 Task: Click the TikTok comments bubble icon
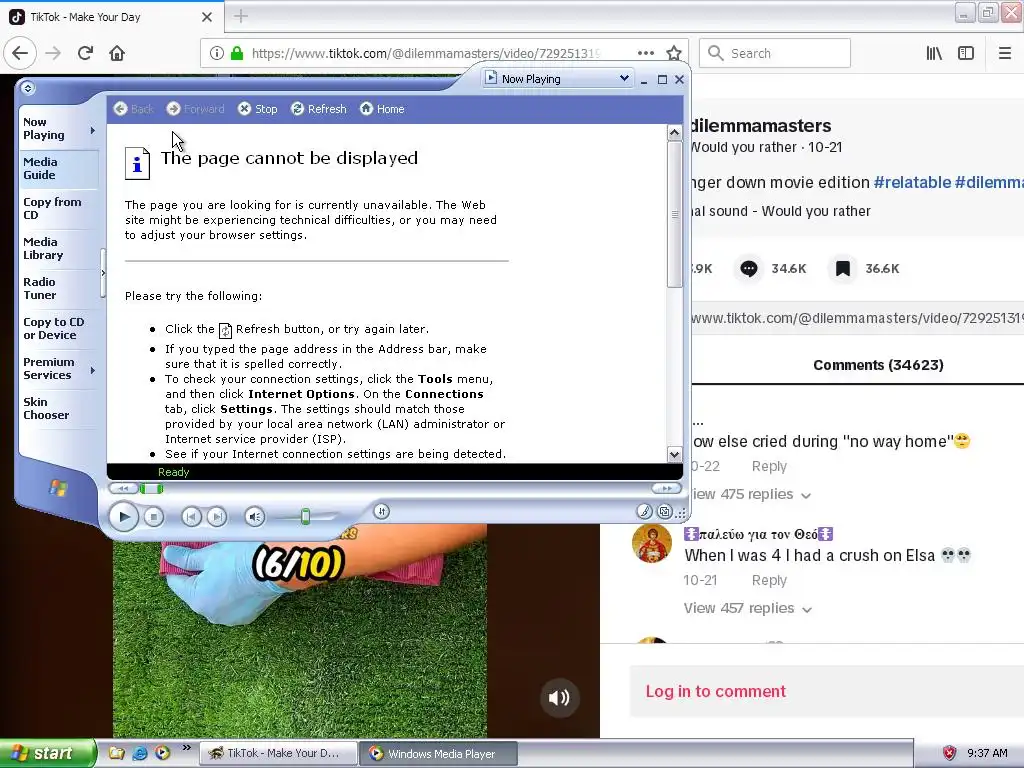(749, 268)
